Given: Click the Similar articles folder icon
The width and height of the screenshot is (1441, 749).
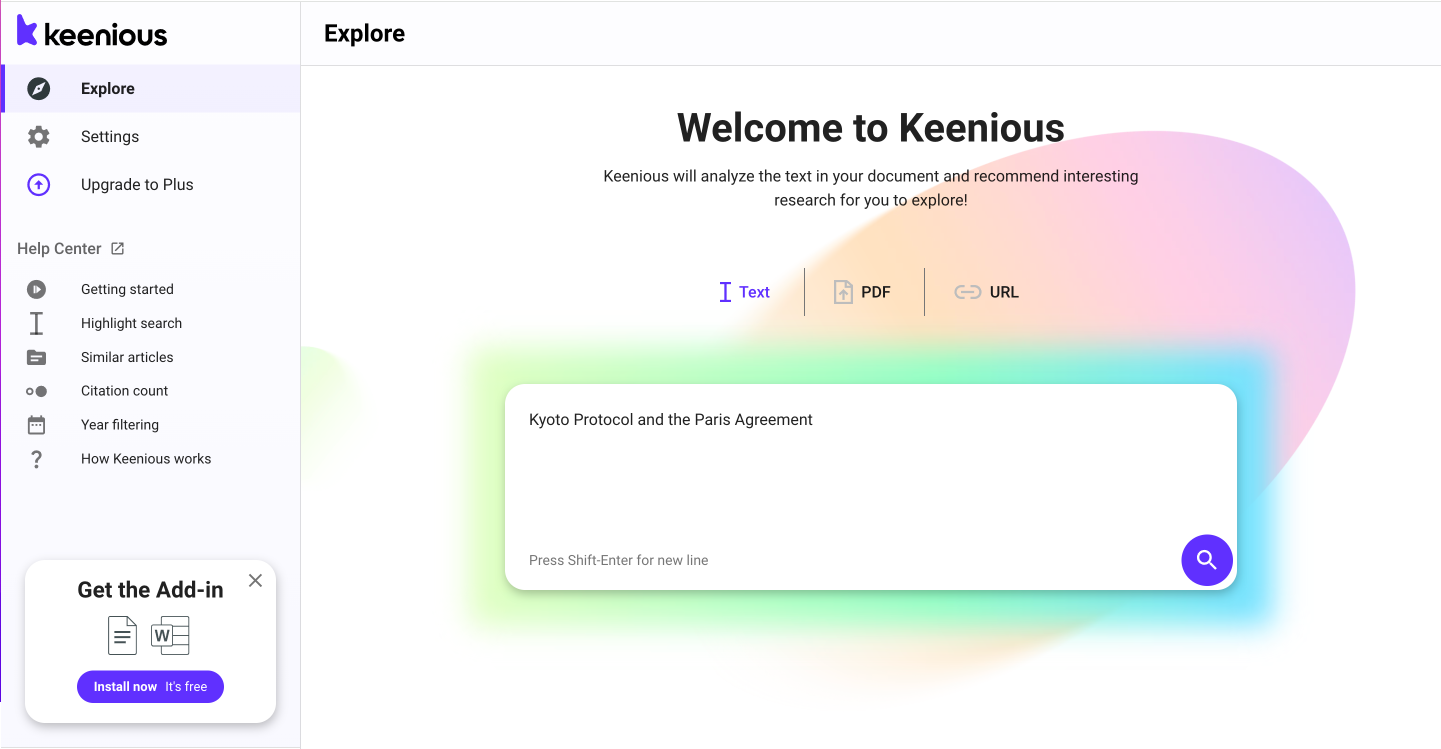Looking at the screenshot, I should (x=37, y=357).
